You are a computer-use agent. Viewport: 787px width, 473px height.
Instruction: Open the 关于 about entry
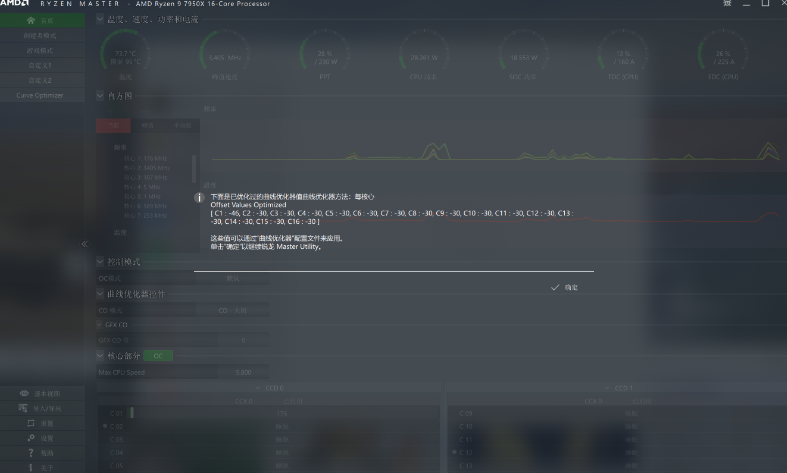[x=42, y=467]
